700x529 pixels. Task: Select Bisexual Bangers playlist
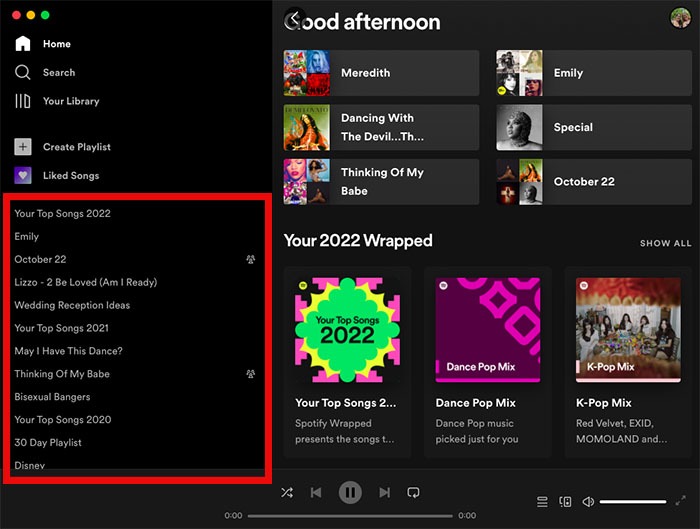(x=52, y=397)
